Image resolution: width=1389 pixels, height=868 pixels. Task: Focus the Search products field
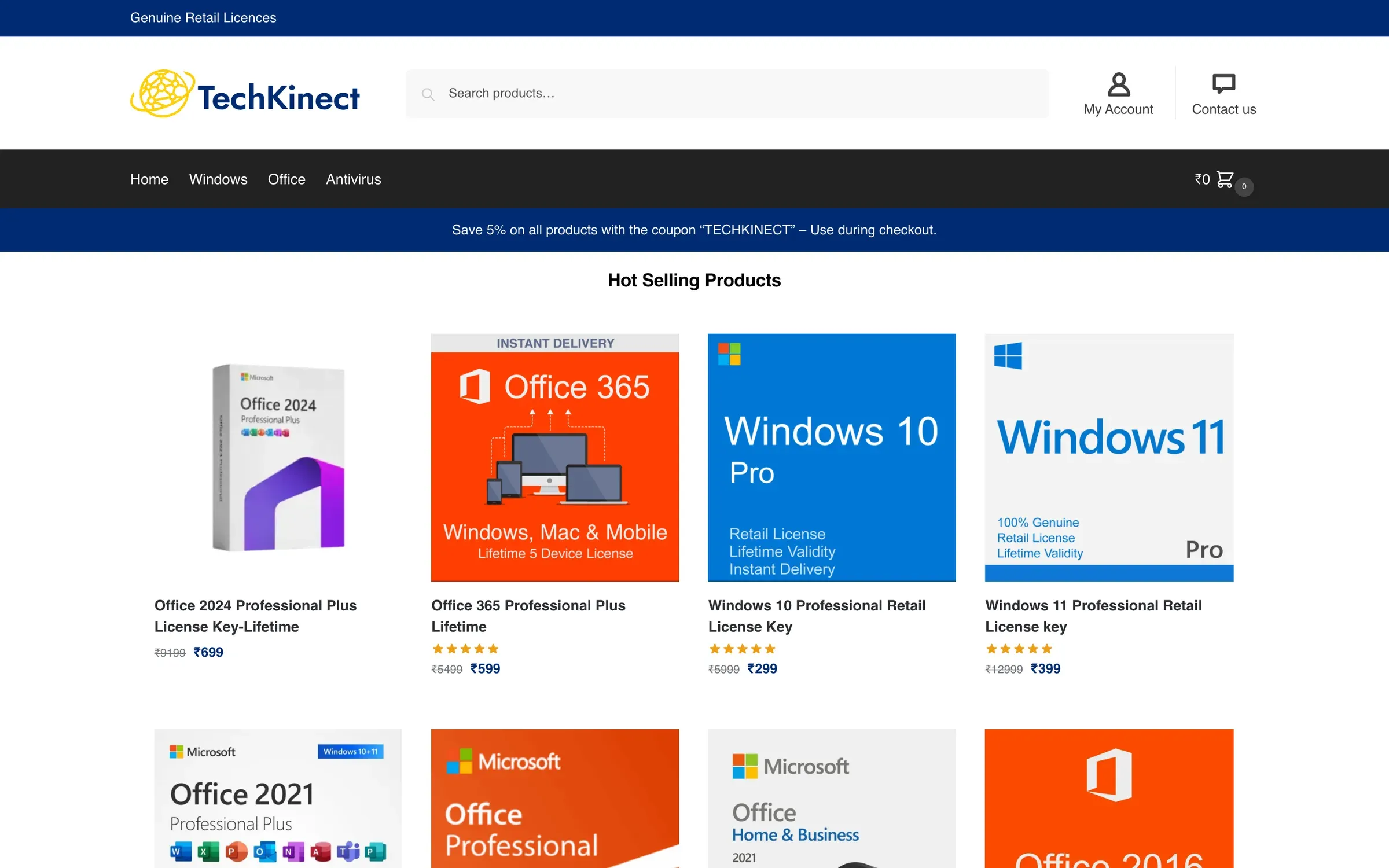click(727, 94)
